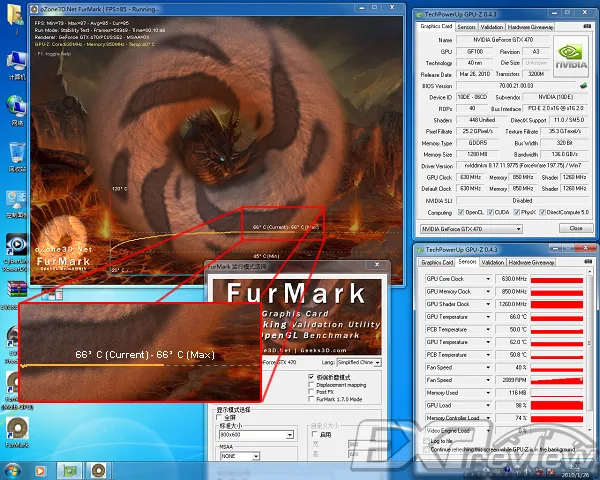Screen dimensions: 600x480
Task: Open the WinRAR desktop icon
Action: [16, 286]
